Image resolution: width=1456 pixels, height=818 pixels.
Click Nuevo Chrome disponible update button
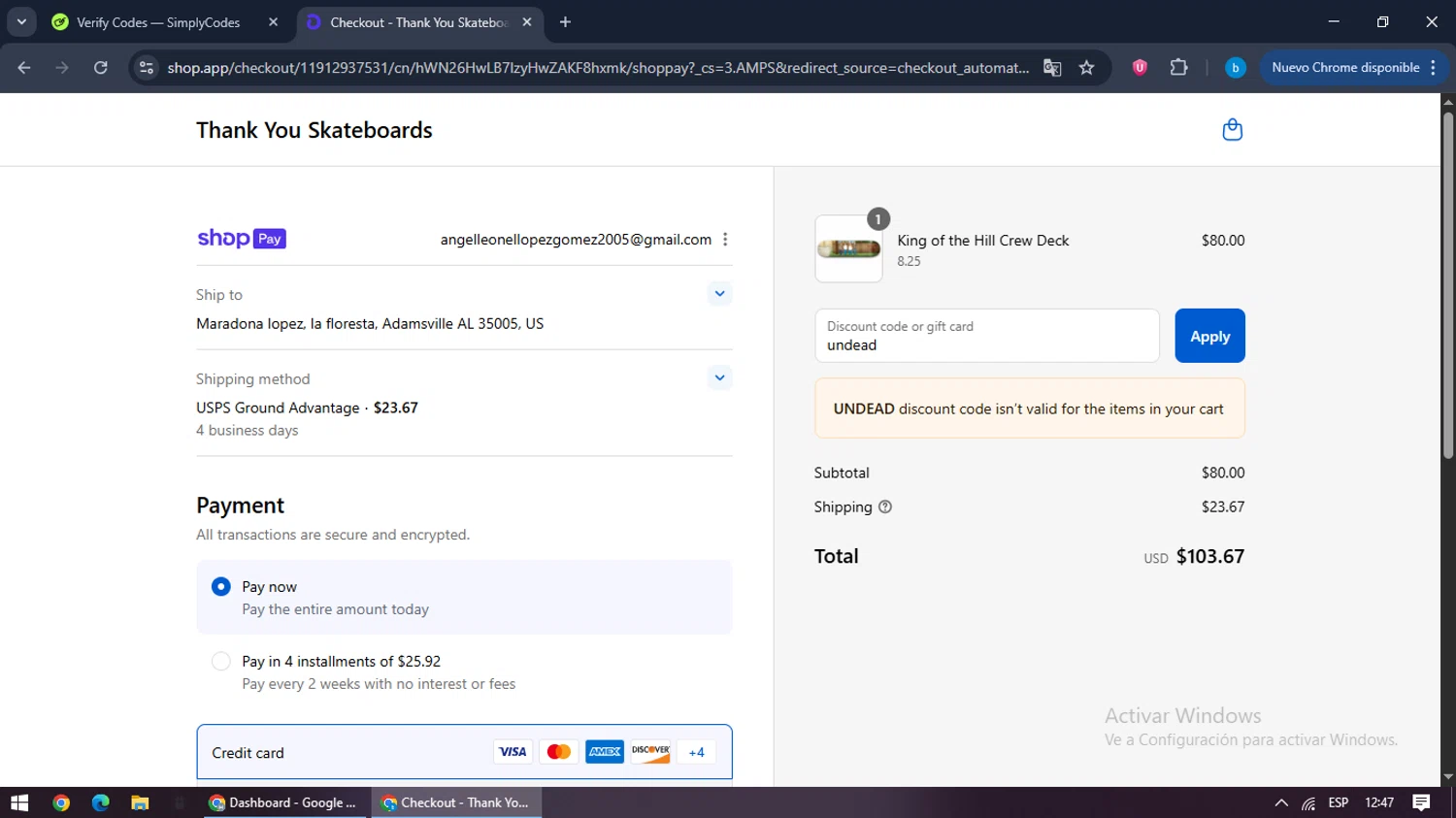click(1353, 68)
